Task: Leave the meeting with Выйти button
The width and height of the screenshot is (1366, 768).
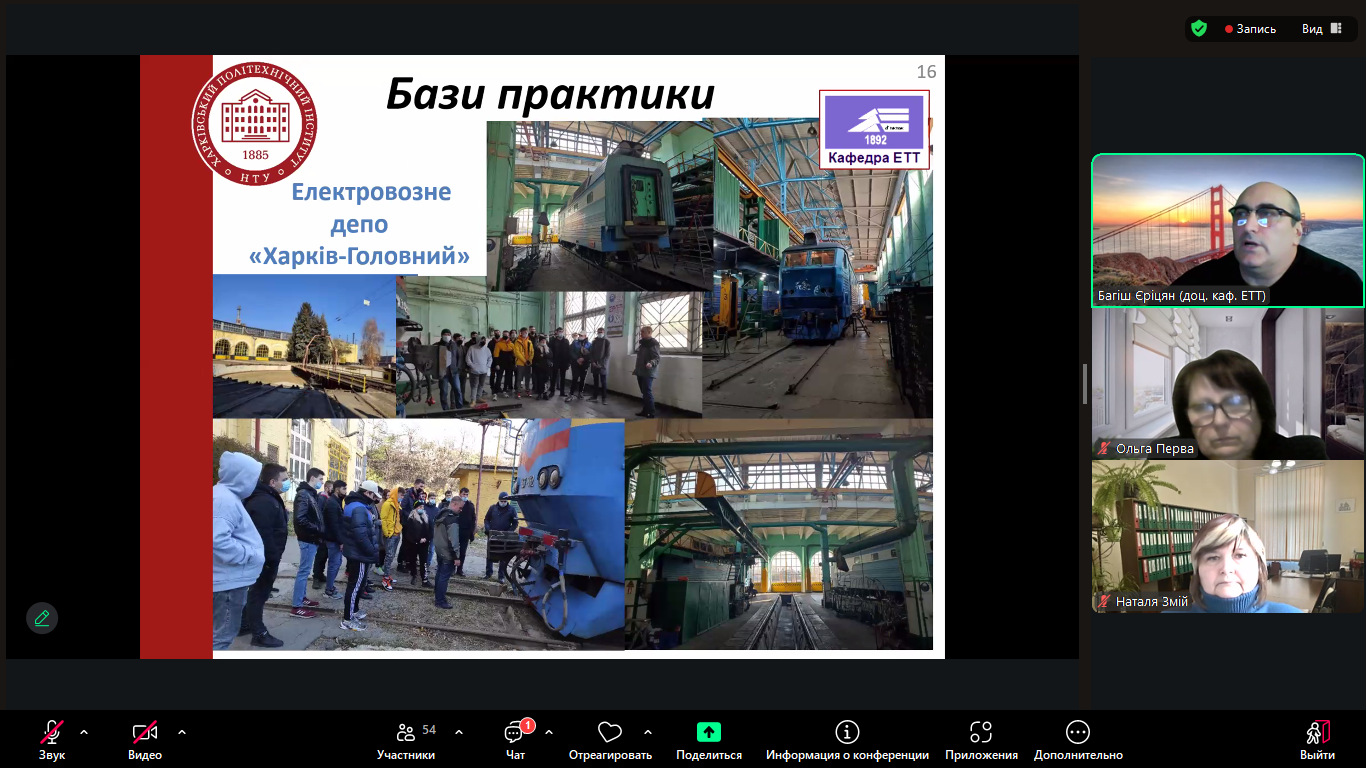Action: pos(1317,732)
